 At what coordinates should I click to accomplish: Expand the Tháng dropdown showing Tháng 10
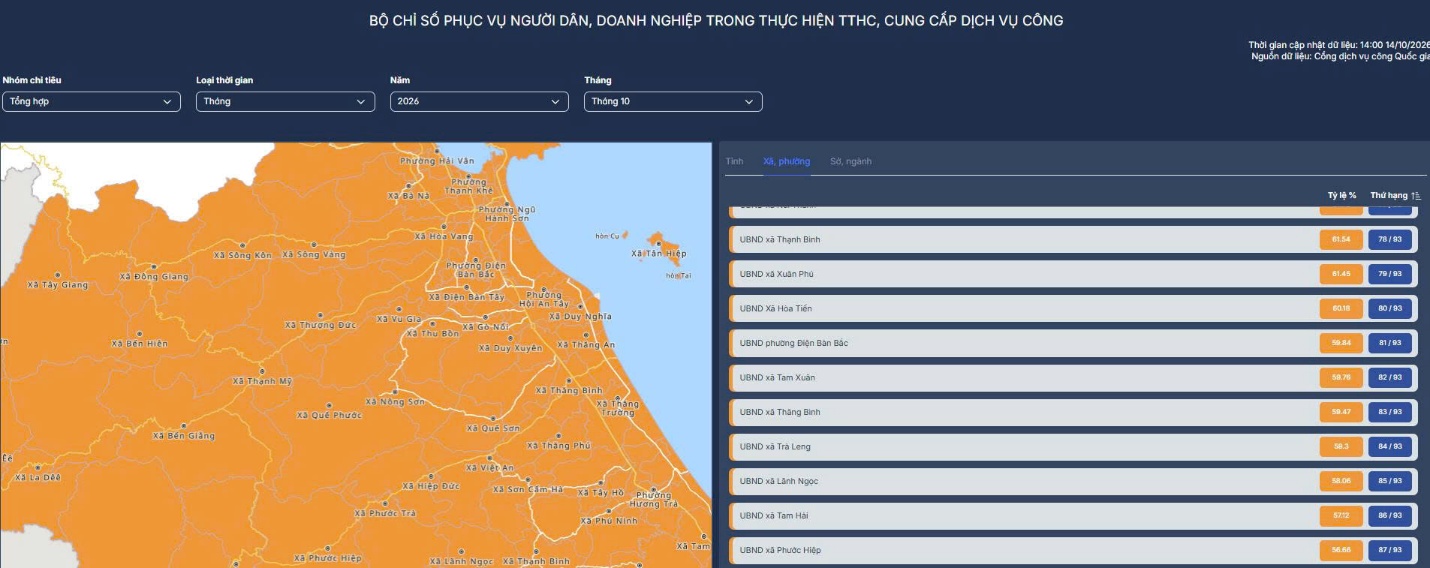pos(673,102)
